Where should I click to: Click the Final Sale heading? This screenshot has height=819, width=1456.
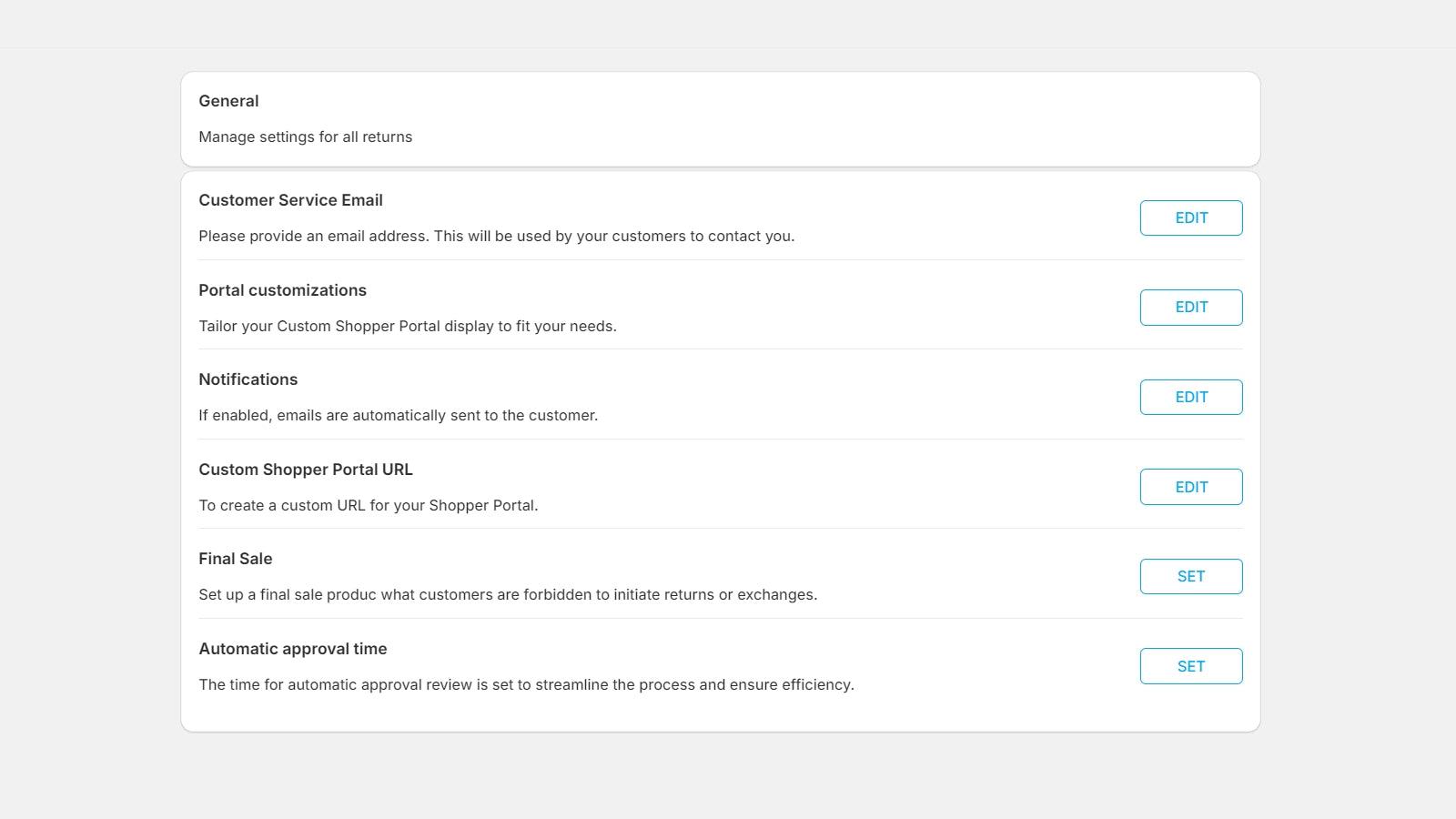[x=235, y=559]
